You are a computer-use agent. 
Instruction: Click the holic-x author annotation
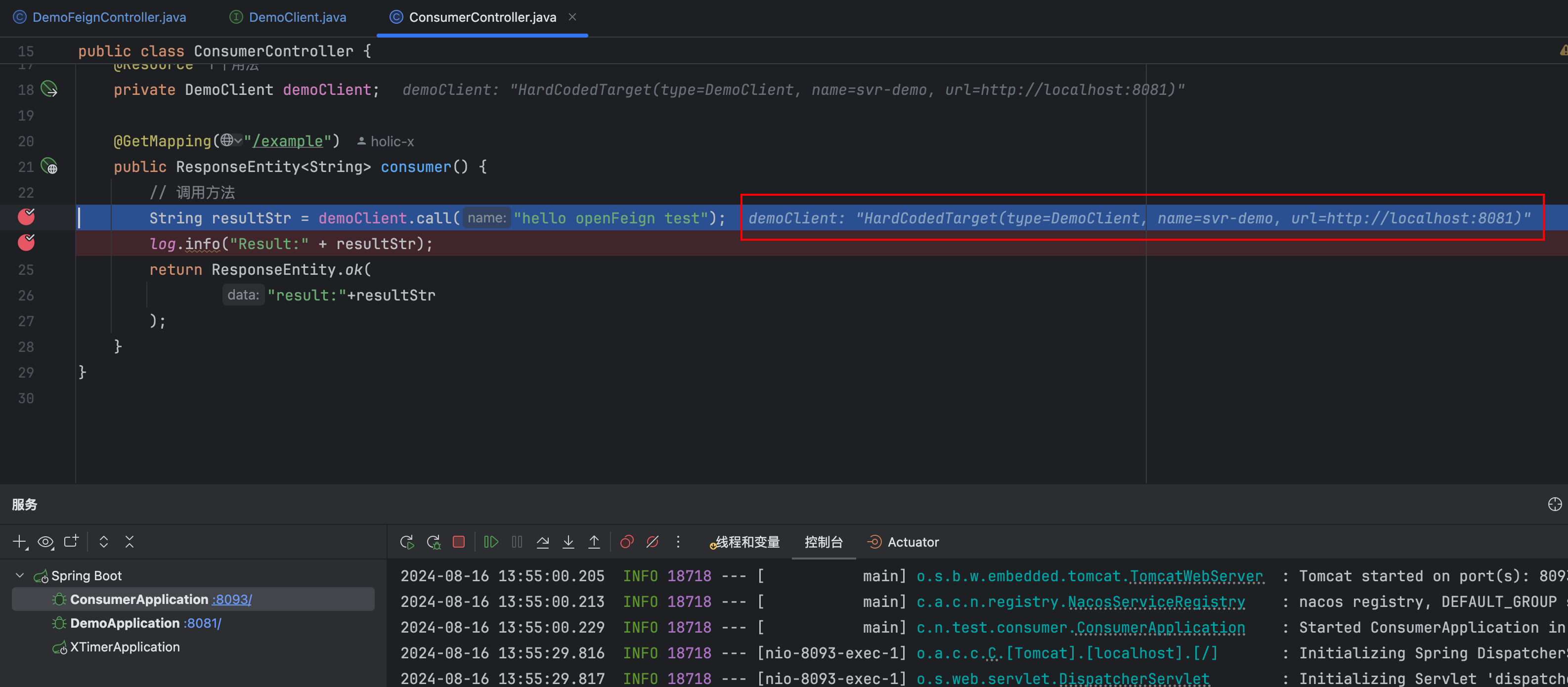pyautogui.click(x=385, y=142)
